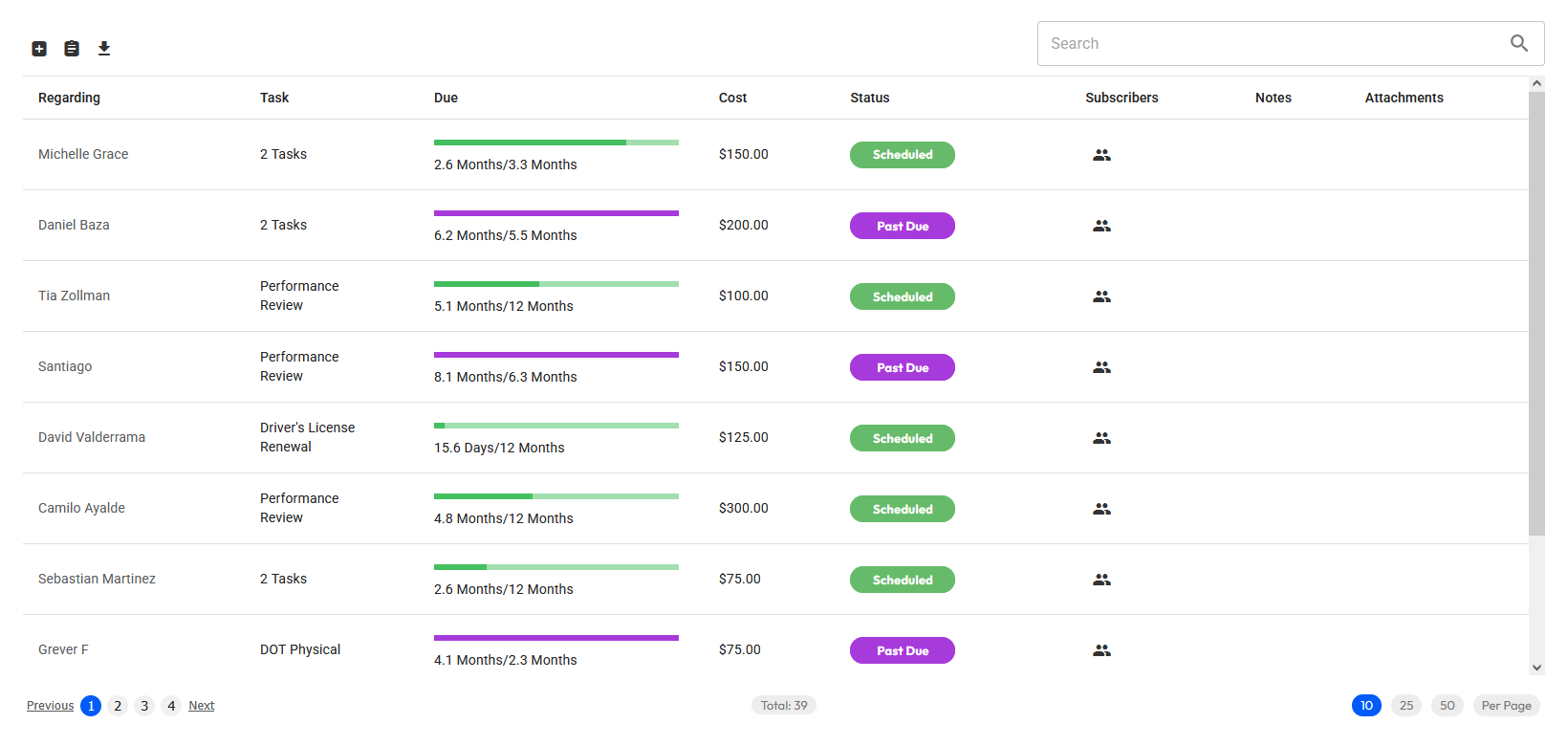
Task: Open subscribers icon for Camilo Ayalde
Action: click(1102, 509)
